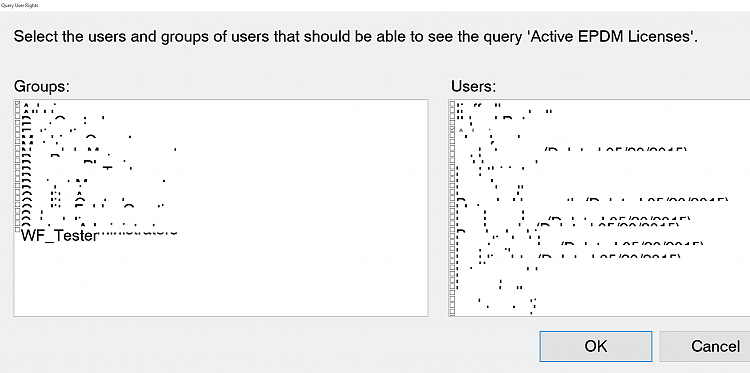Uncheck the checked first checkbox in Groups
The image size is (750, 373).
click(18, 104)
